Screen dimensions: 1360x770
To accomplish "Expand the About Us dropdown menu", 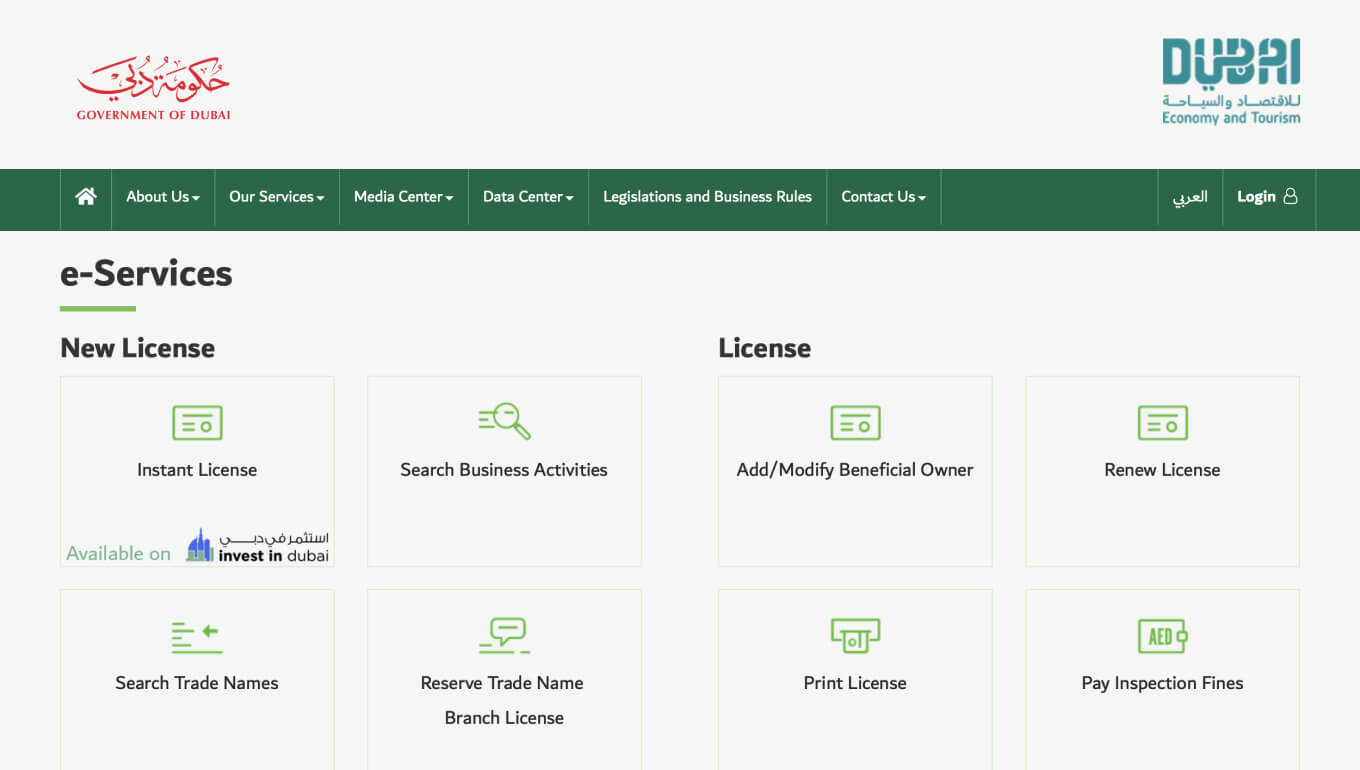I will [x=163, y=197].
